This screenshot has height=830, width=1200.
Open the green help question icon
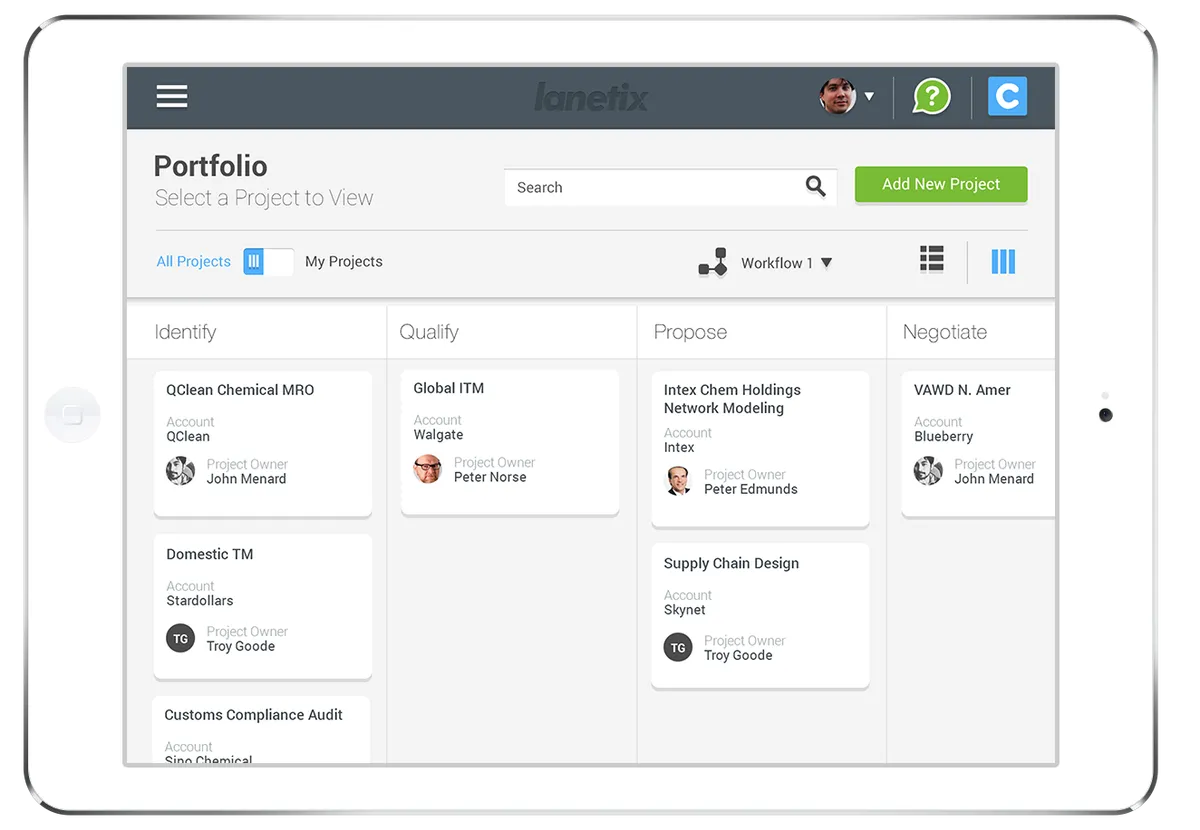(931, 97)
